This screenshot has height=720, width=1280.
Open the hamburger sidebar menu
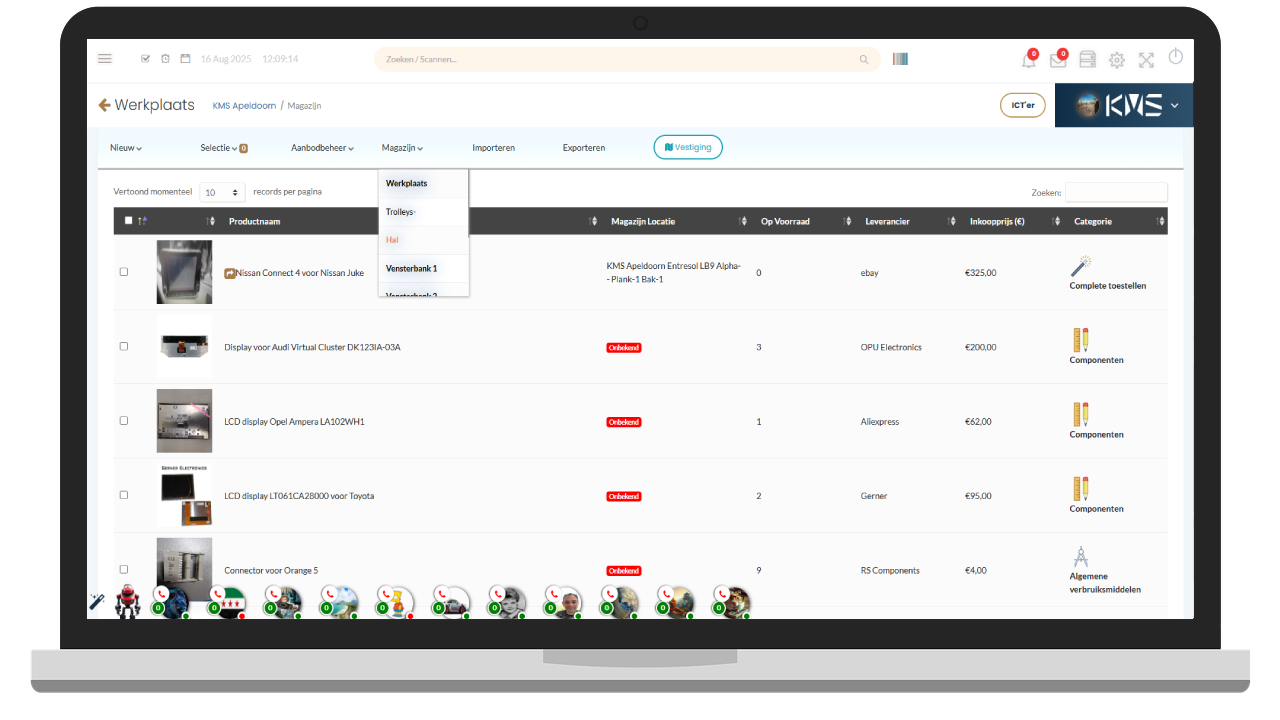(x=105, y=59)
